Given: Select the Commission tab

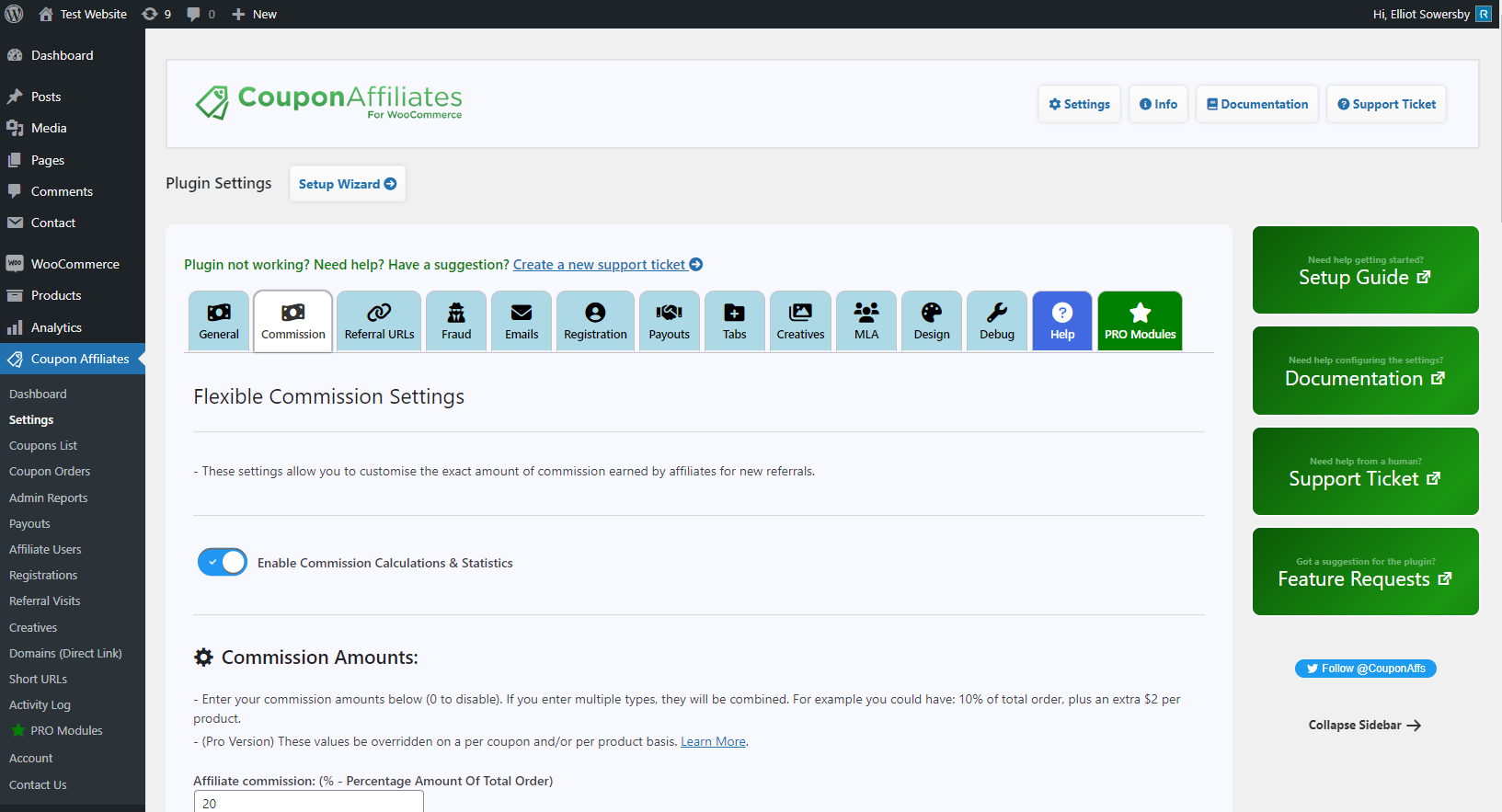Looking at the screenshot, I should (293, 321).
